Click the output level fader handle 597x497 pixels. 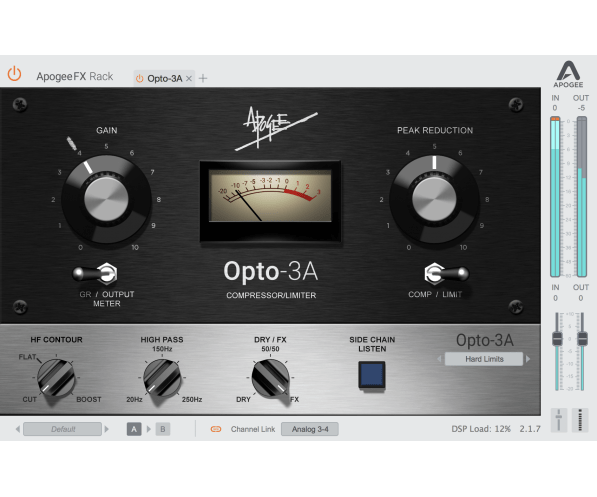pos(582,339)
